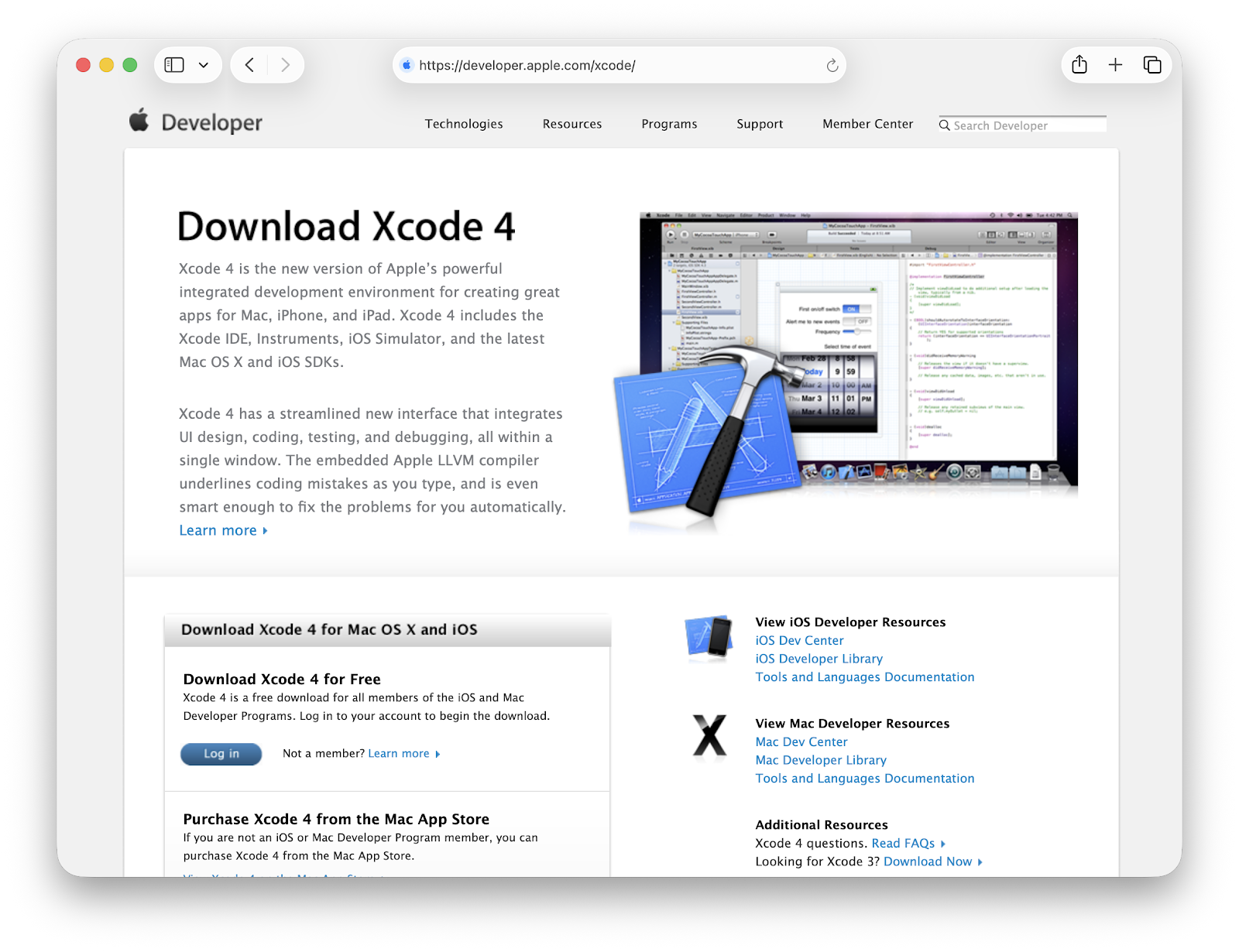Viewport: 1239px width, 952px height.
Task: Click the 'Not a member?' text
Action: point(324,754)
